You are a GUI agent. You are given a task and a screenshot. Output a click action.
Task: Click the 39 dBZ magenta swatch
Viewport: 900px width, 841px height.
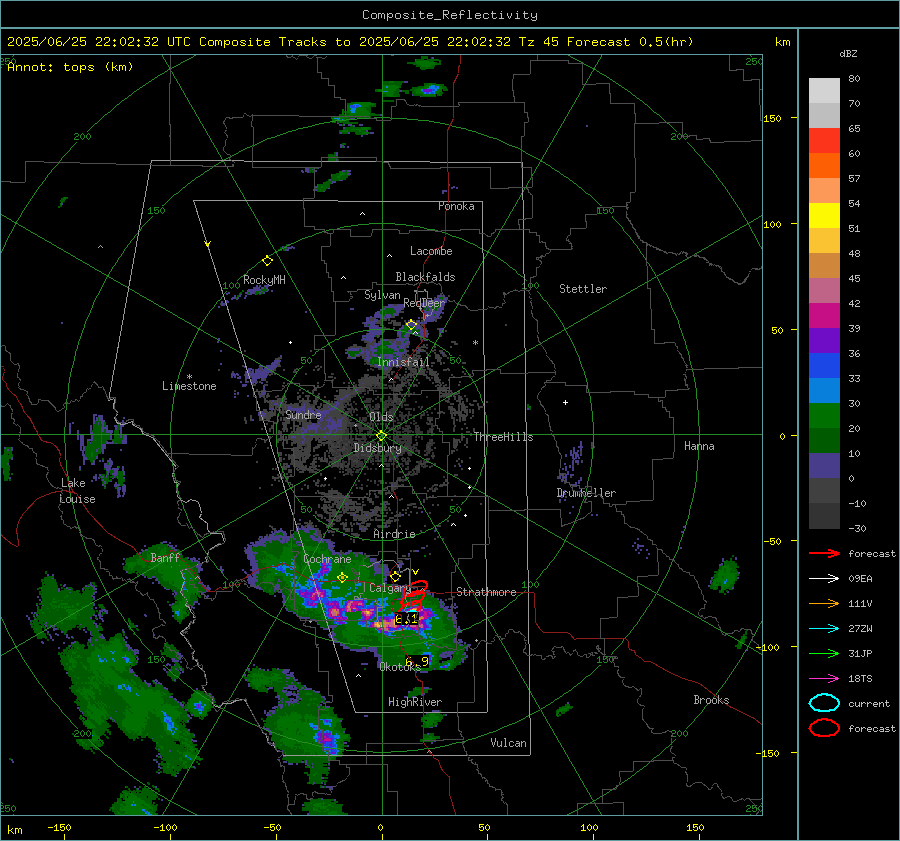pos(824,315)
